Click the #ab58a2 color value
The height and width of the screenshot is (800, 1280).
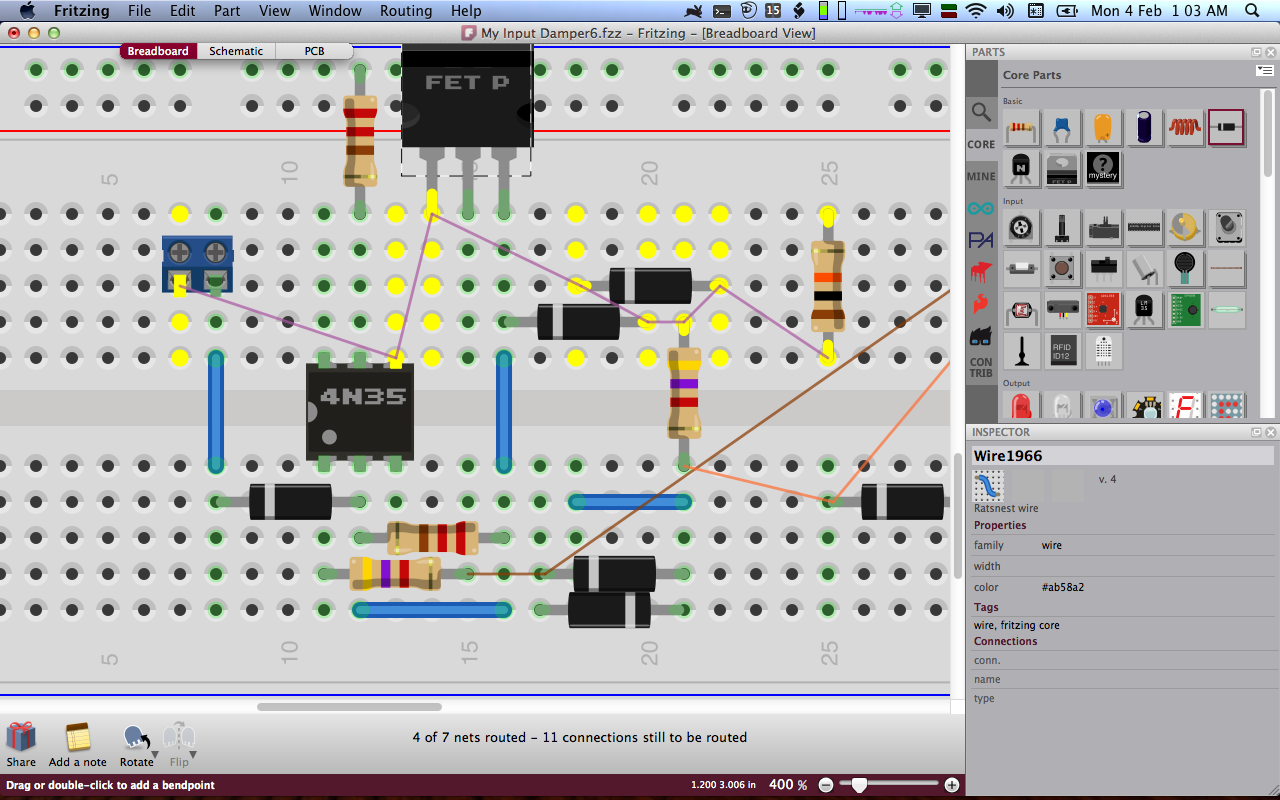pyautogui.click(x=1063, y=587)
